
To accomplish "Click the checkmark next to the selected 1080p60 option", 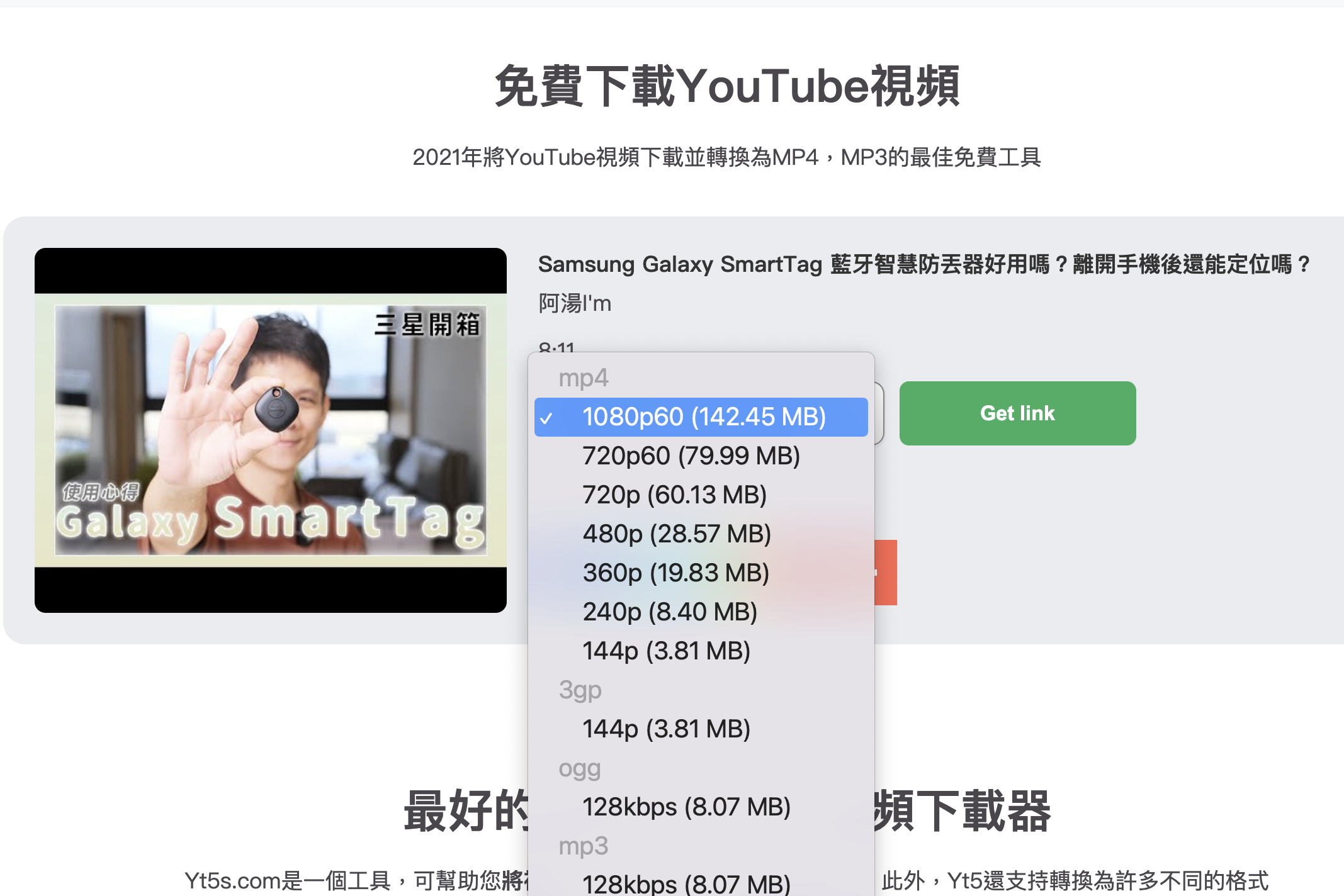I will (550, 416).
